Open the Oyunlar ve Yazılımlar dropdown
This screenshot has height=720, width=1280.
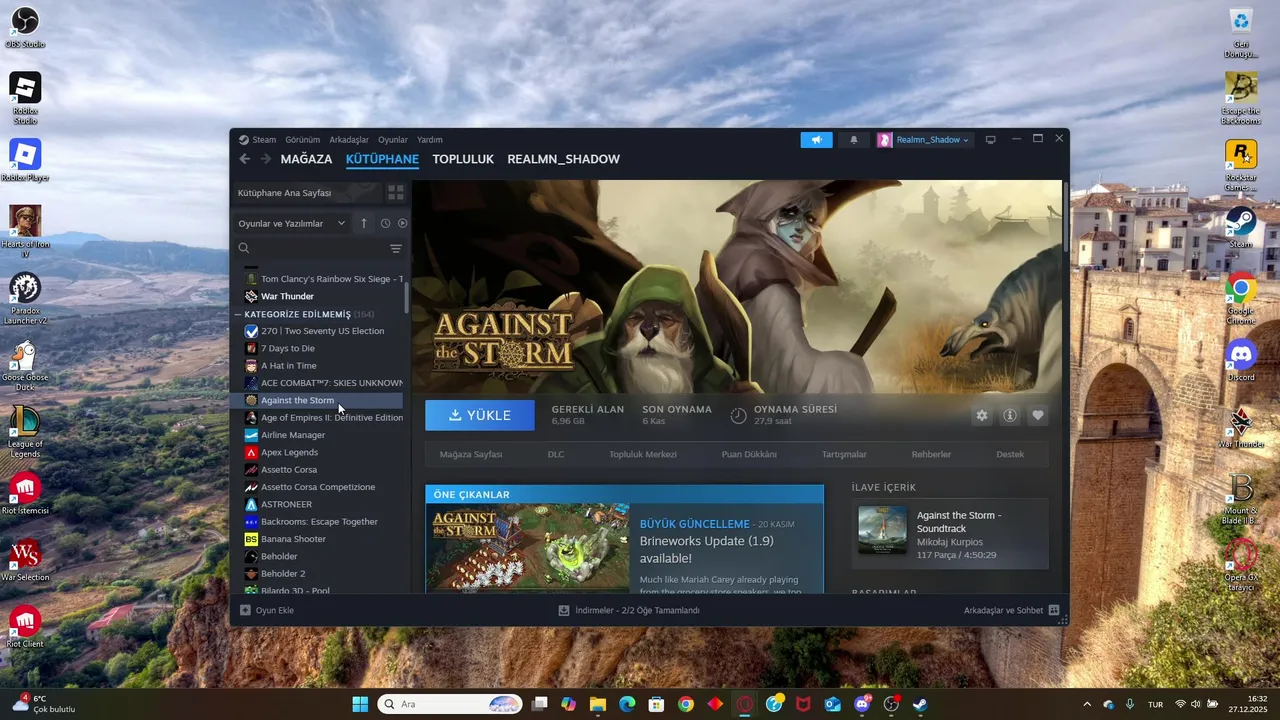[x=291, y=223]
